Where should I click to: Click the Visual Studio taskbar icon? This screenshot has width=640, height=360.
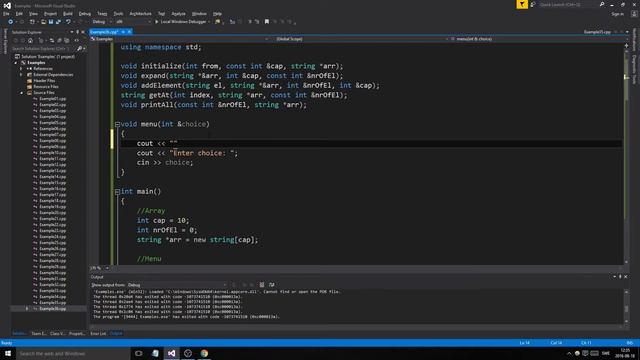click(x=171, y=353)
